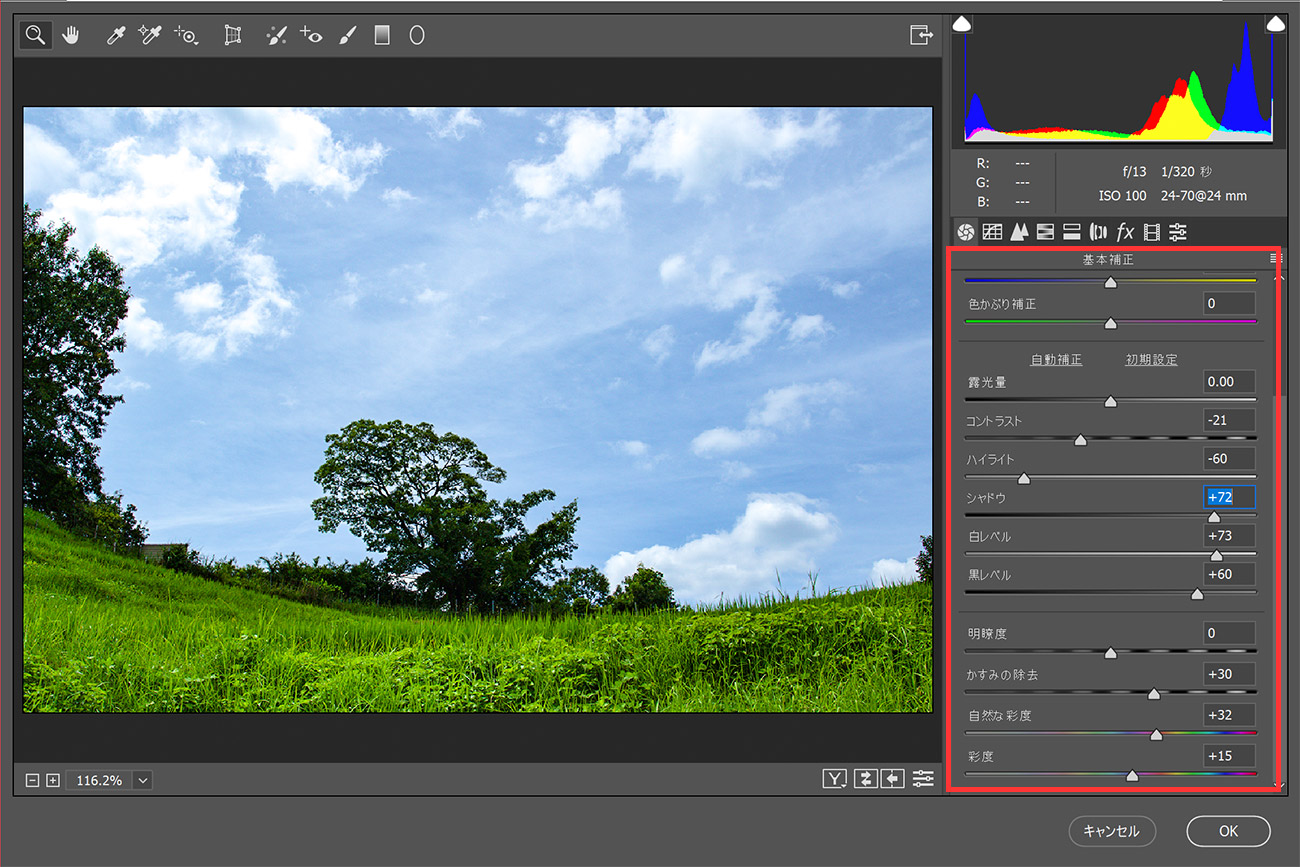Toggle full screen mode icon

[x=921, y=35]
